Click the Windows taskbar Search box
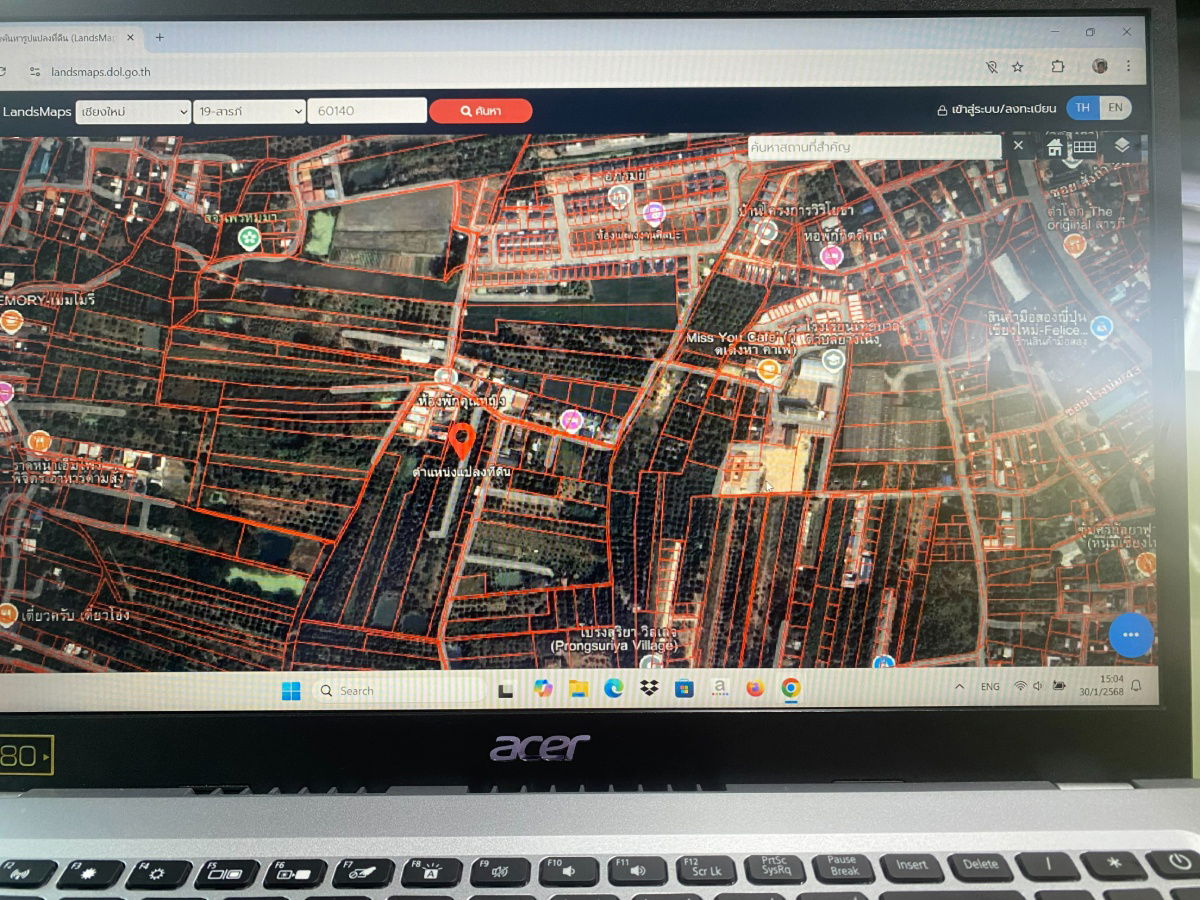1200x900 pixels. [398, 690]
